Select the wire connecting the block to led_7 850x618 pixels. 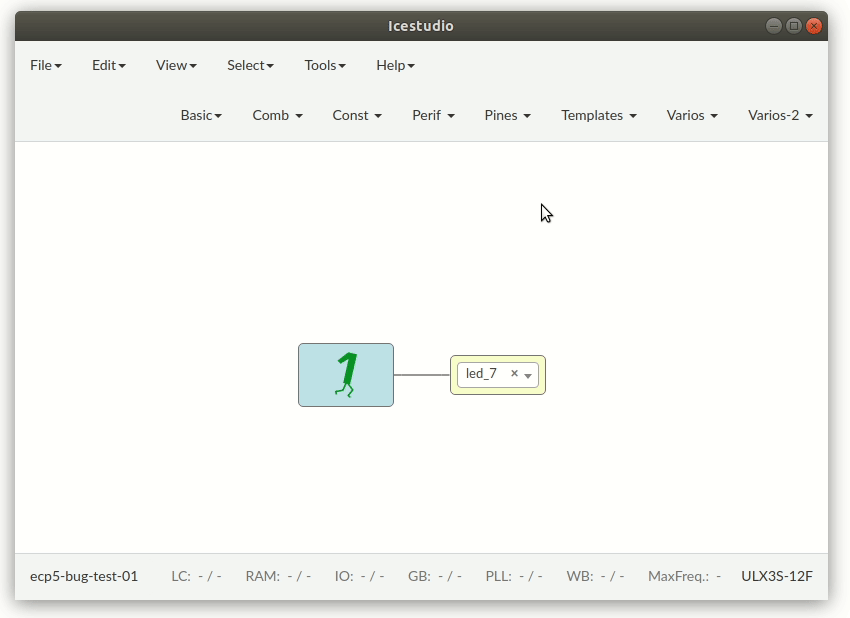(x=424, y=374)
